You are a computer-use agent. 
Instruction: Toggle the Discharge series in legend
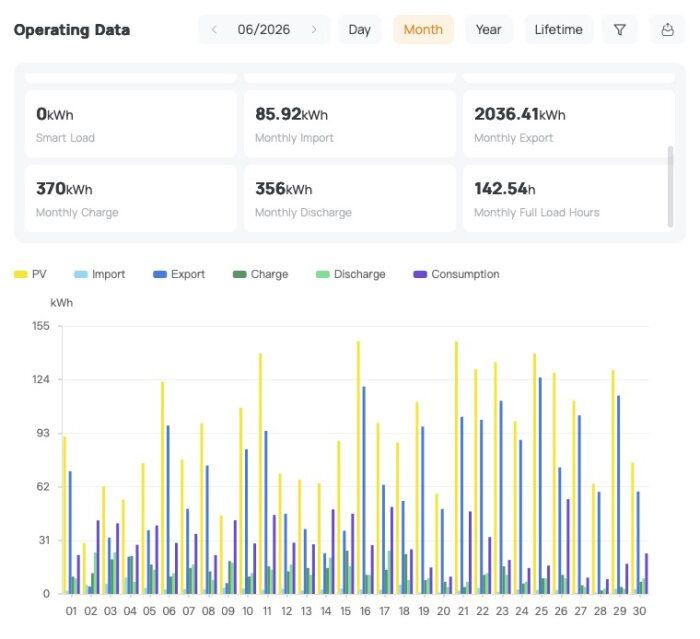(351, 274)
